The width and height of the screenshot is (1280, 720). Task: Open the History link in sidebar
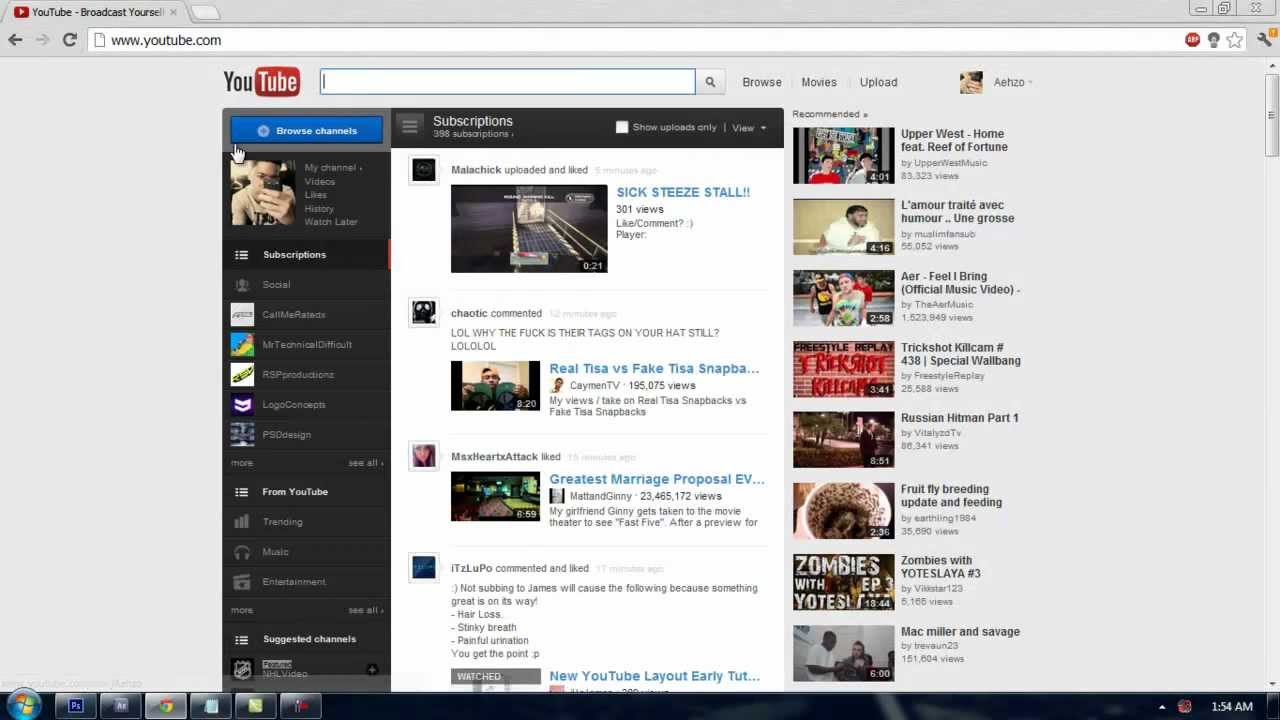[x=319, y=209]
